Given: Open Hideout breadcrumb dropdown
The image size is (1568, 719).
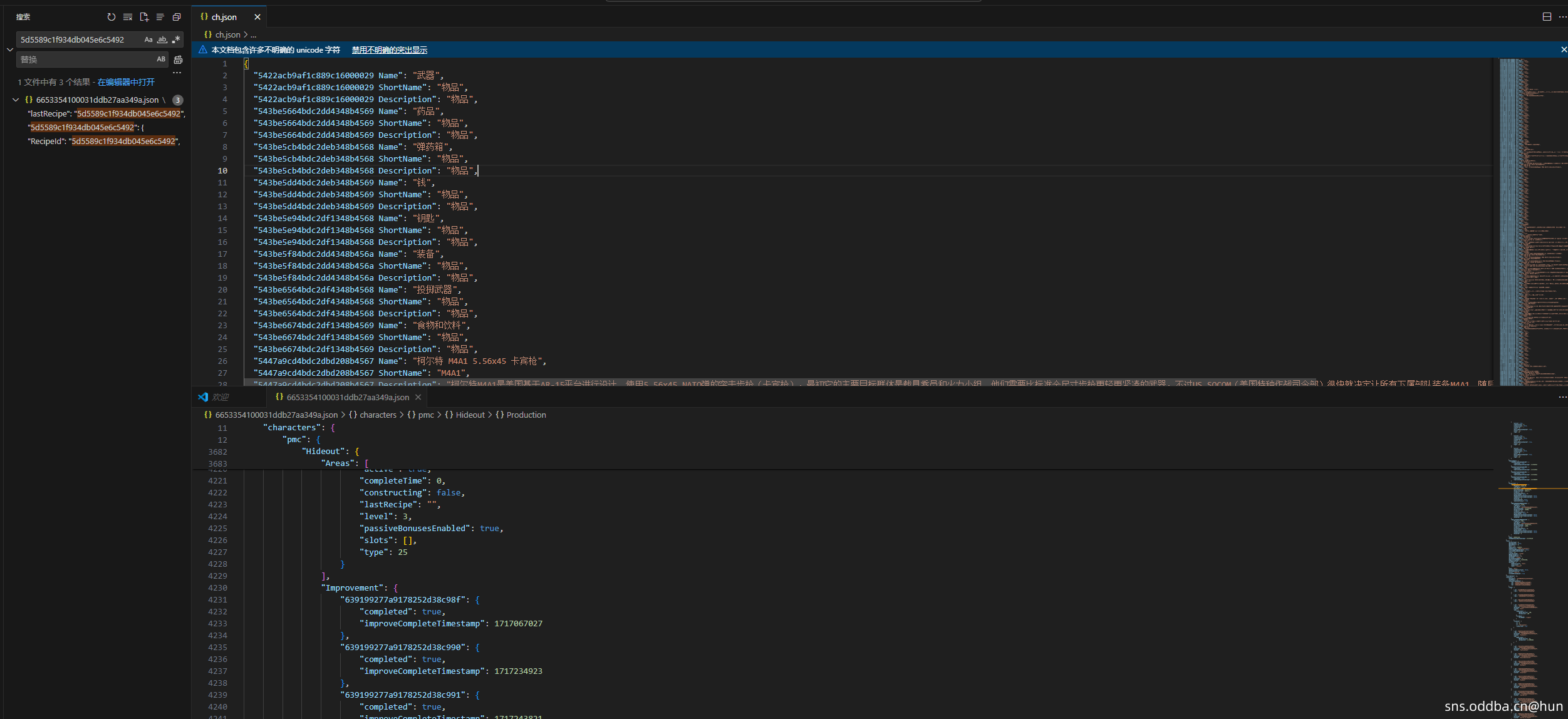Looking at the screenshot, I should 470,415.
